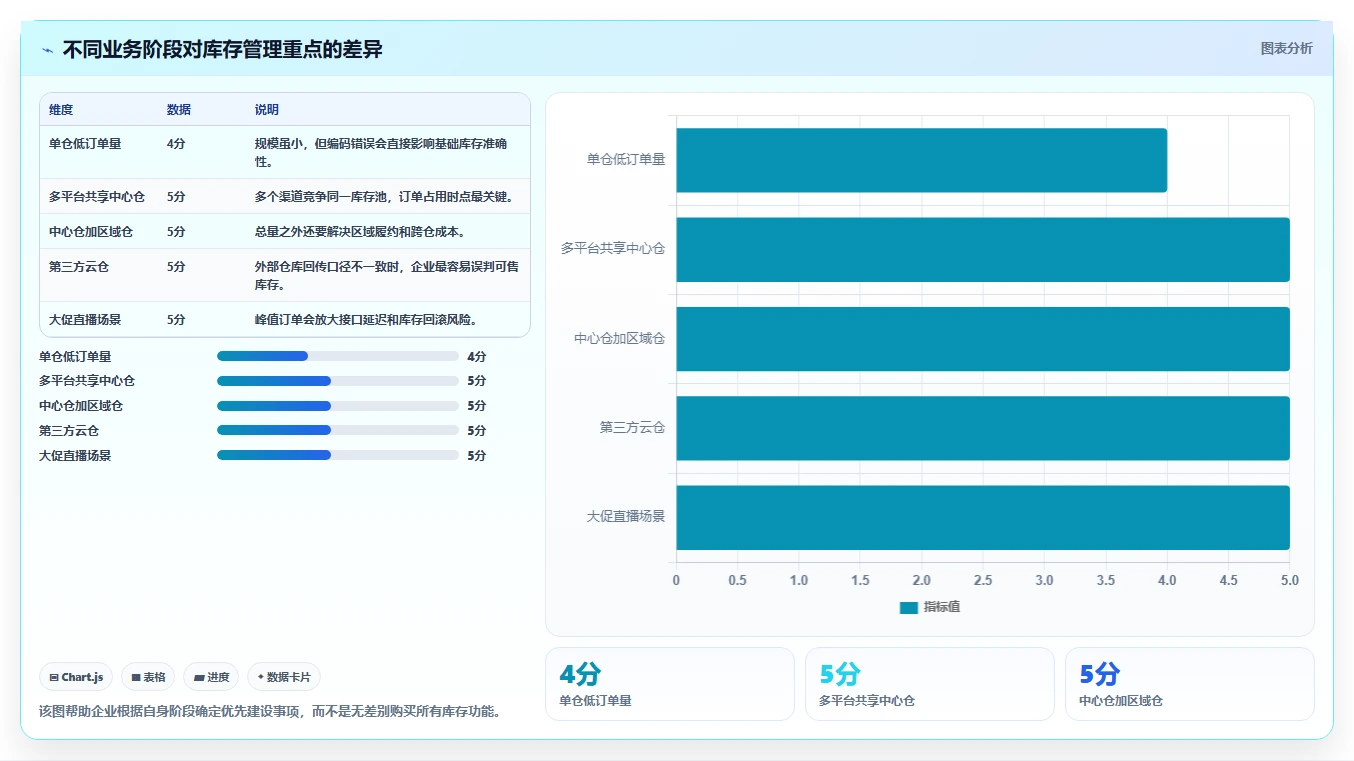
Task: Toggle the 指标值 legend color box
Action: coord(908,608)
